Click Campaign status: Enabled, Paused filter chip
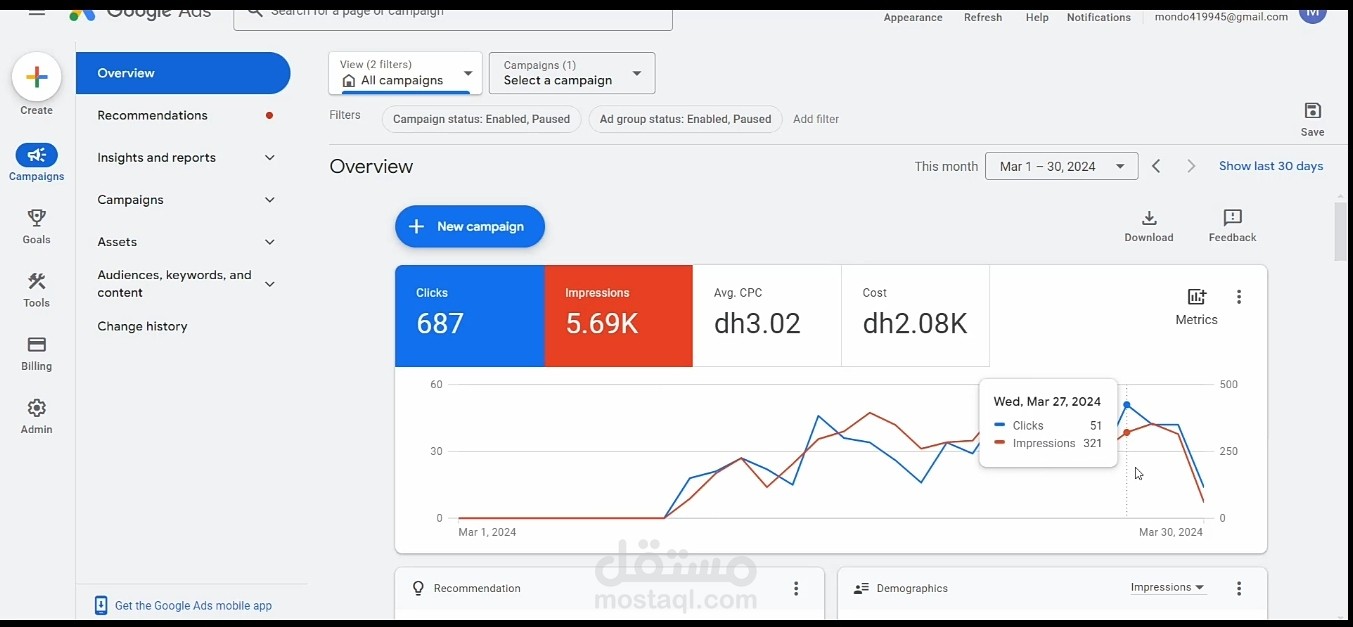Viewport: 1353px width, 627px height. pyautogui.click(x=481, y=119)
